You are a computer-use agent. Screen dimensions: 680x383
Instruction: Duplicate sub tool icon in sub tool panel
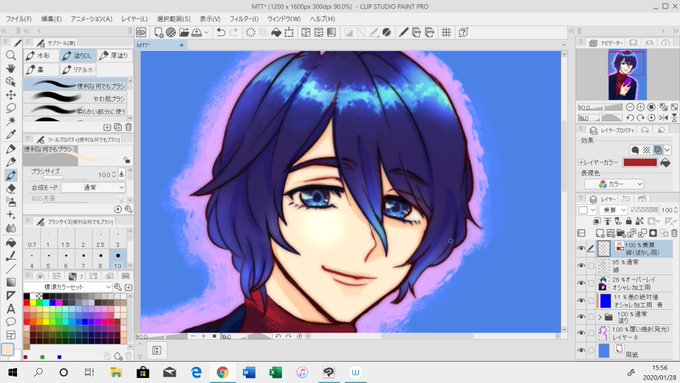[118, 127]
